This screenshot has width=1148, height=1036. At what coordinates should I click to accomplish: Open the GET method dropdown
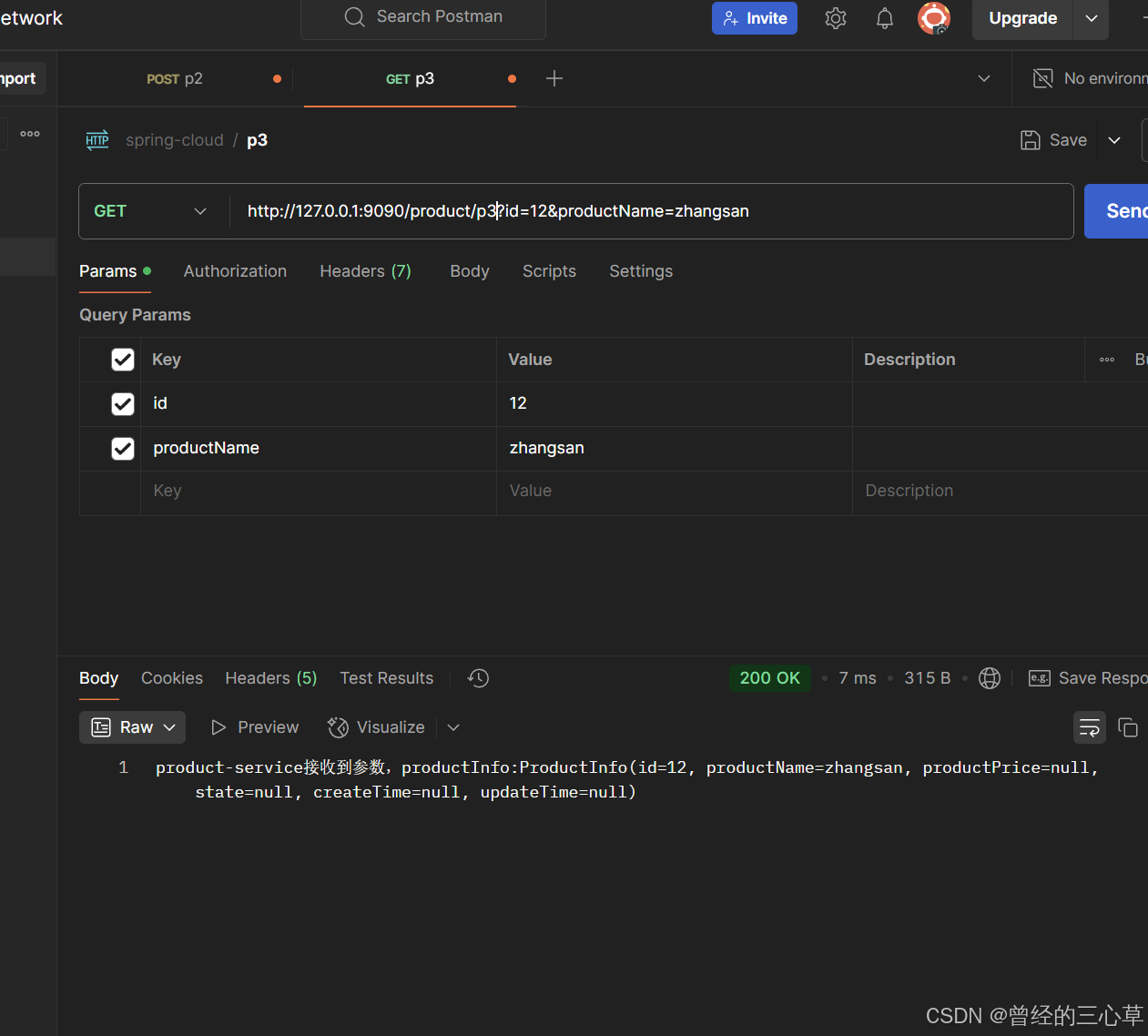point(151,211)
